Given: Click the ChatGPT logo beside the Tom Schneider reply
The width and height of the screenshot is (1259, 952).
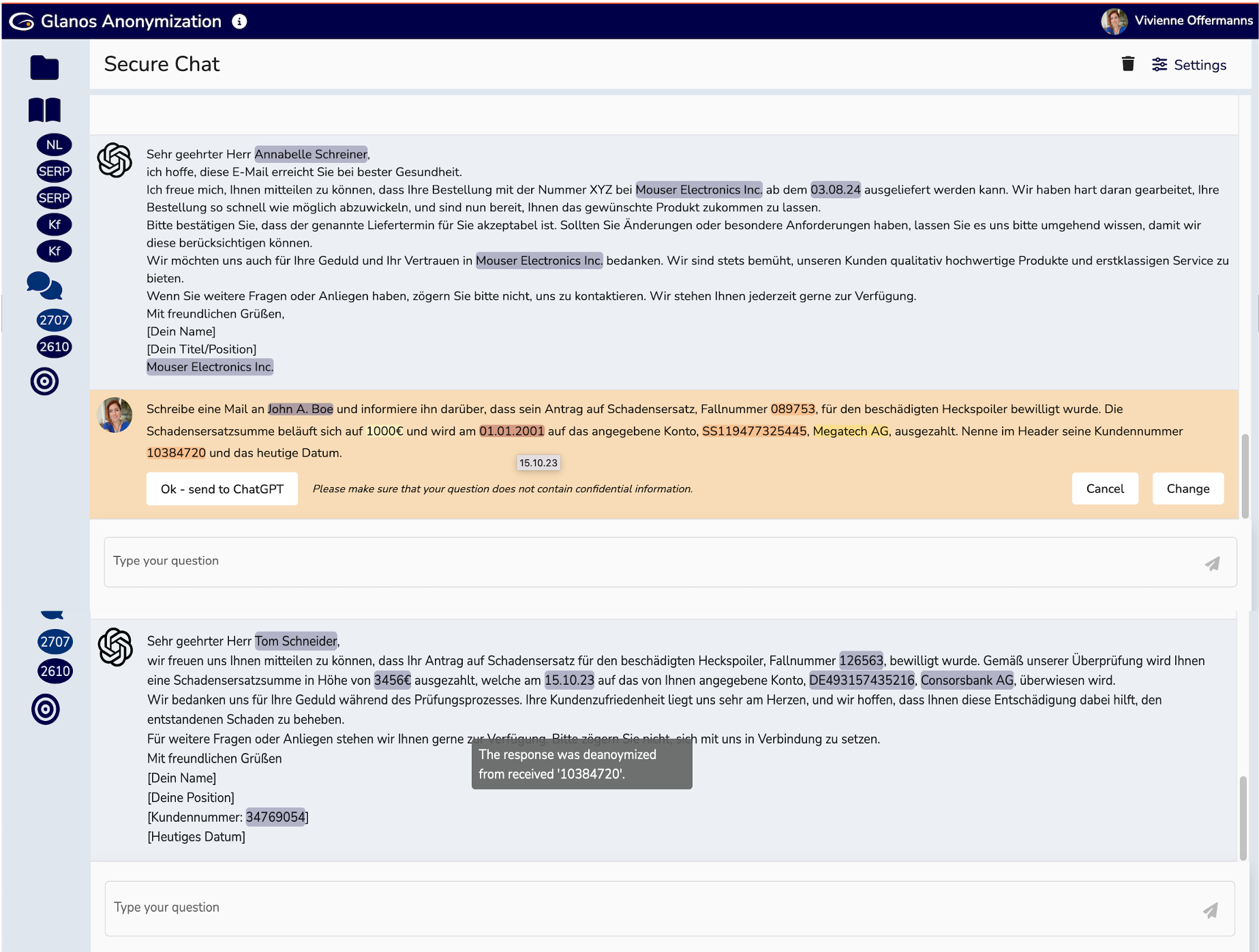Looking at the screenshot, I should (x=115, y=647).
